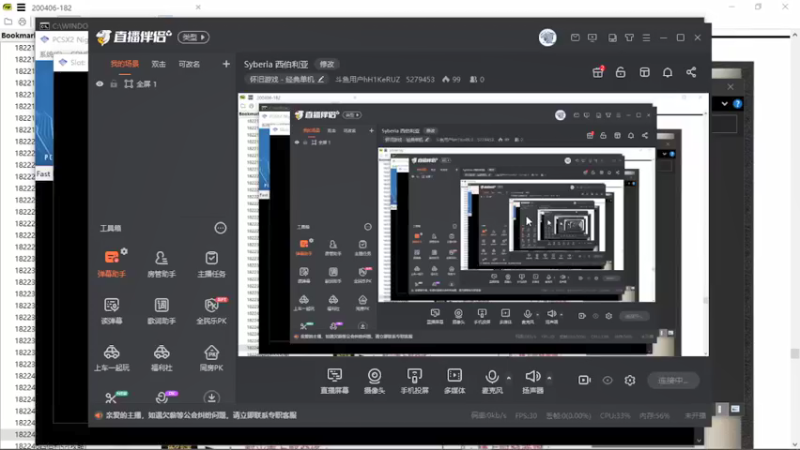Click the FPS:30 status text

click(526, 416)
